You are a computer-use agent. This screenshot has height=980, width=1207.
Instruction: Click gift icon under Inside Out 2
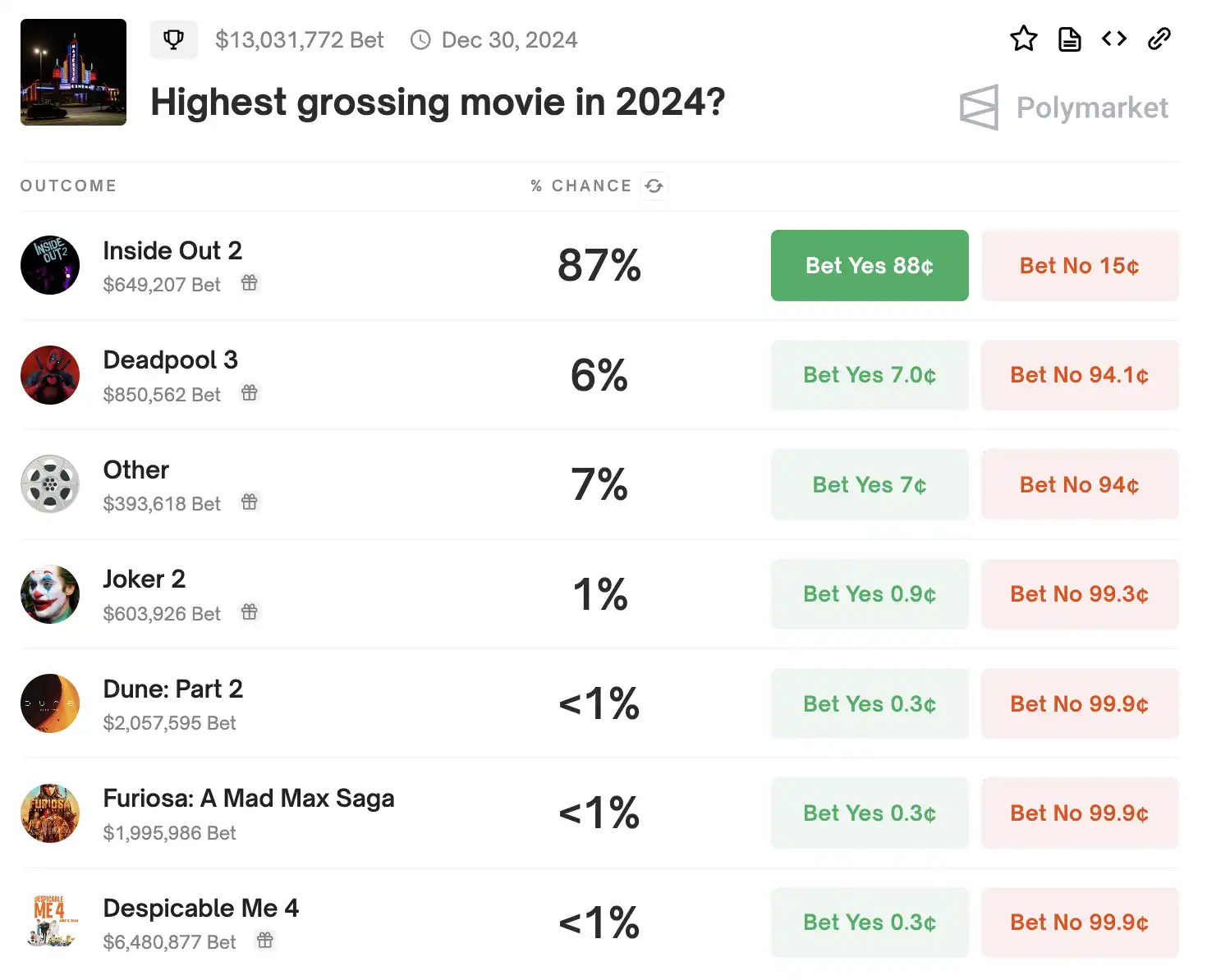(x=250, y=283)
